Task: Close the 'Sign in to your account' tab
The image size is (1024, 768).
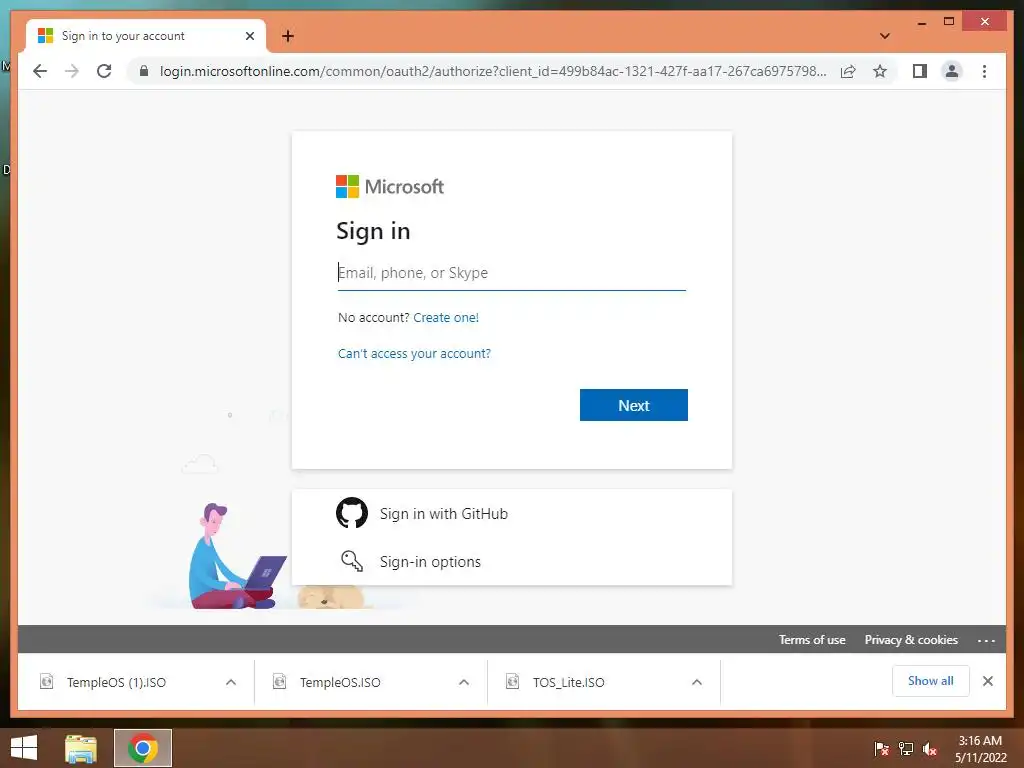Action: pos(249,36)
